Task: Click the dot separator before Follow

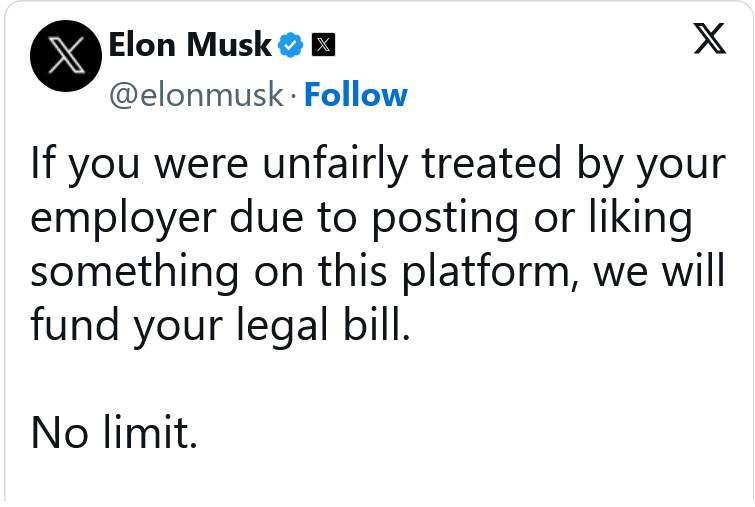Action: (294, 96)
